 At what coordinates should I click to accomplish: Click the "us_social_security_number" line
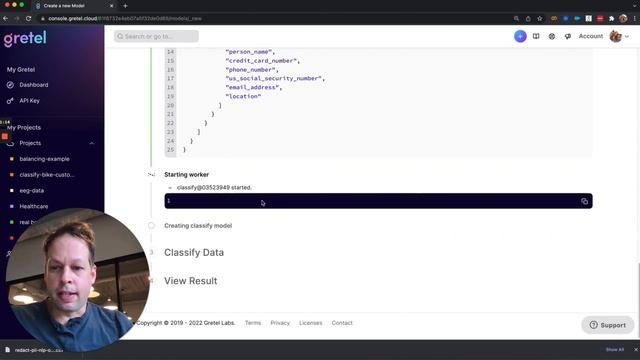[275, 78]
